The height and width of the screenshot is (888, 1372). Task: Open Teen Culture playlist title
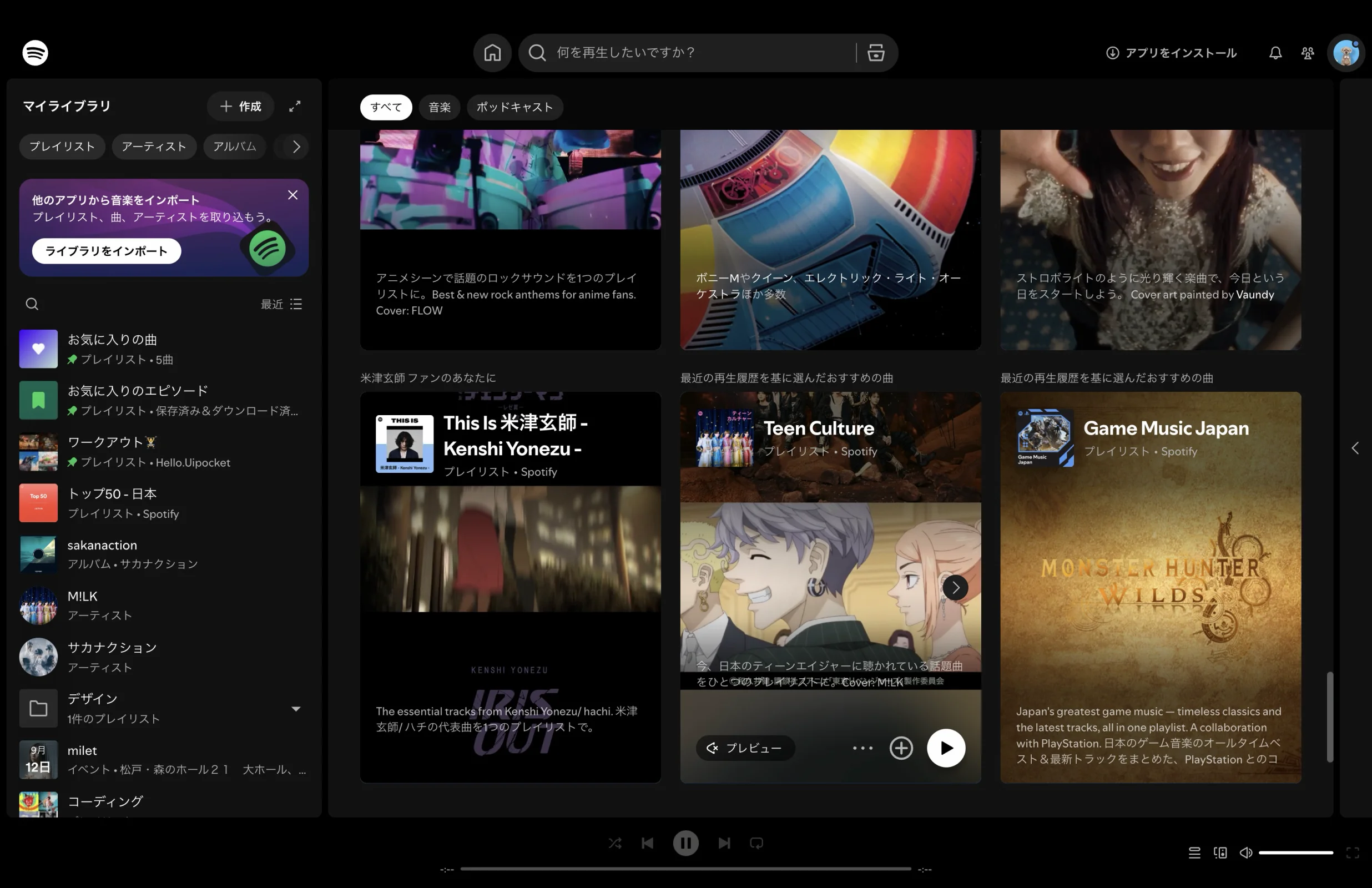tap(819, 428)
